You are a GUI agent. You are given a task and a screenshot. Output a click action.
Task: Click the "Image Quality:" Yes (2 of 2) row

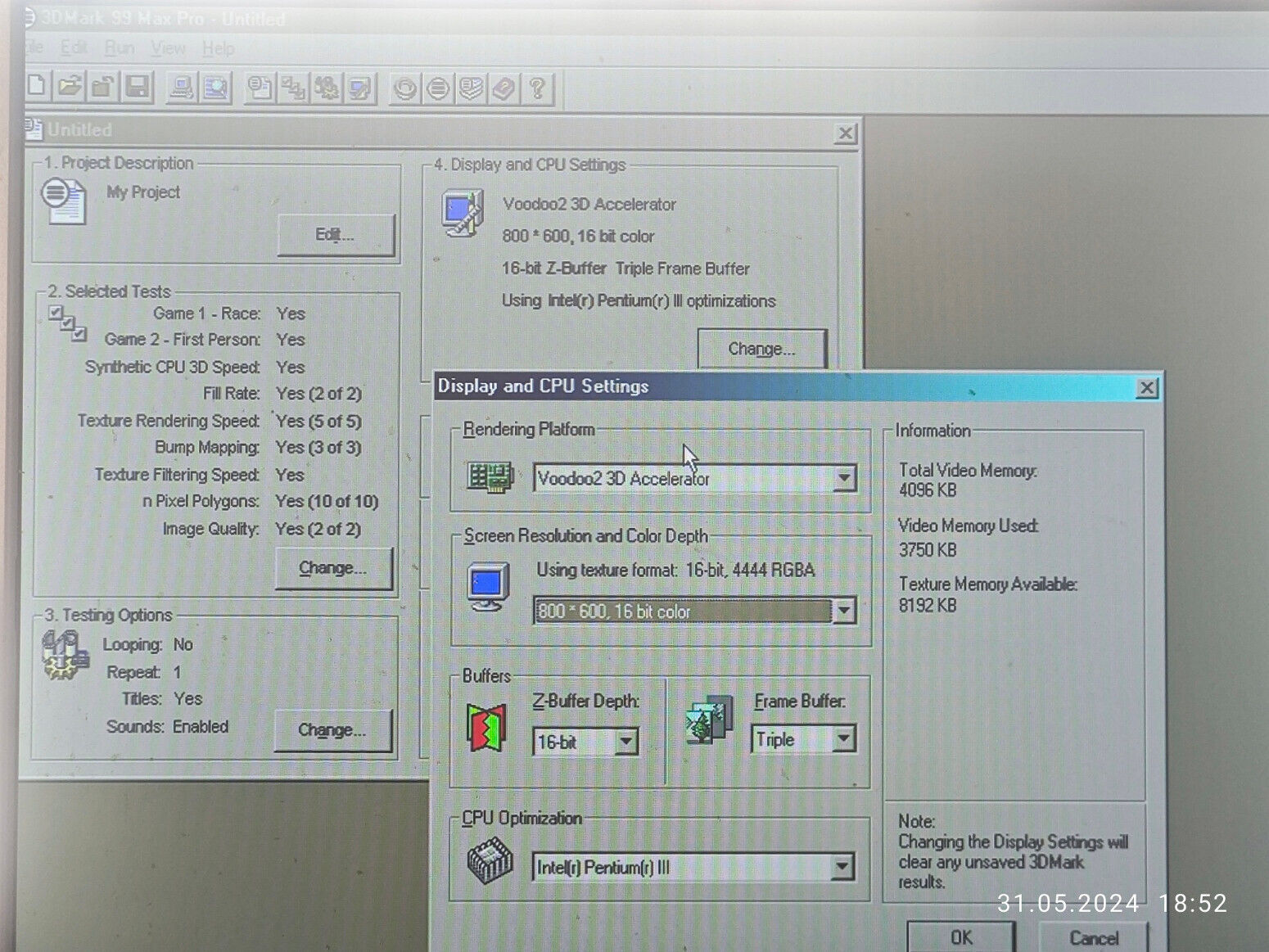pos(262,529)
